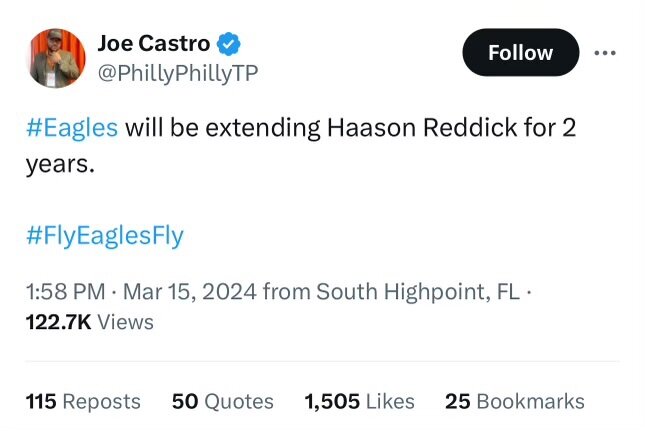
Task: Click the 122.7K view count number
Action: (59, 321)
